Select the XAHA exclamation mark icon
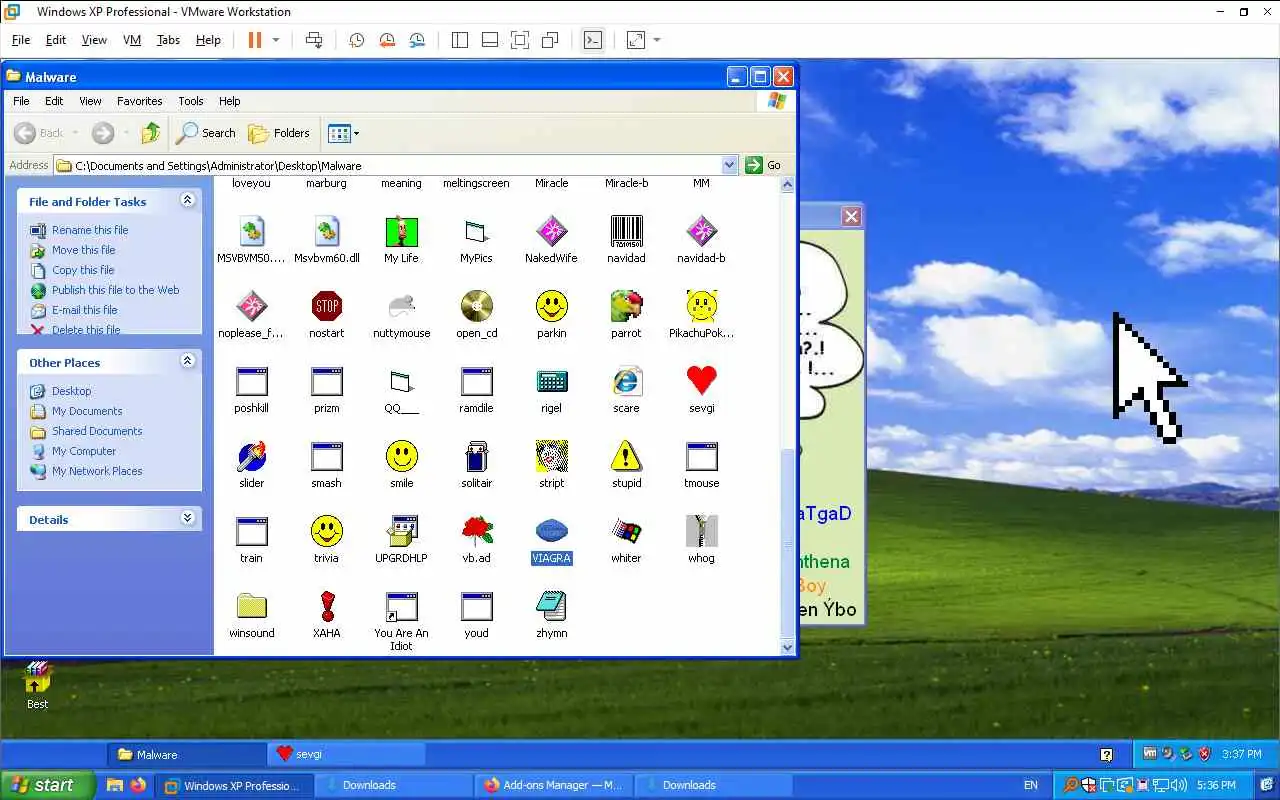The image size is (1280, 800). [326, 606]
